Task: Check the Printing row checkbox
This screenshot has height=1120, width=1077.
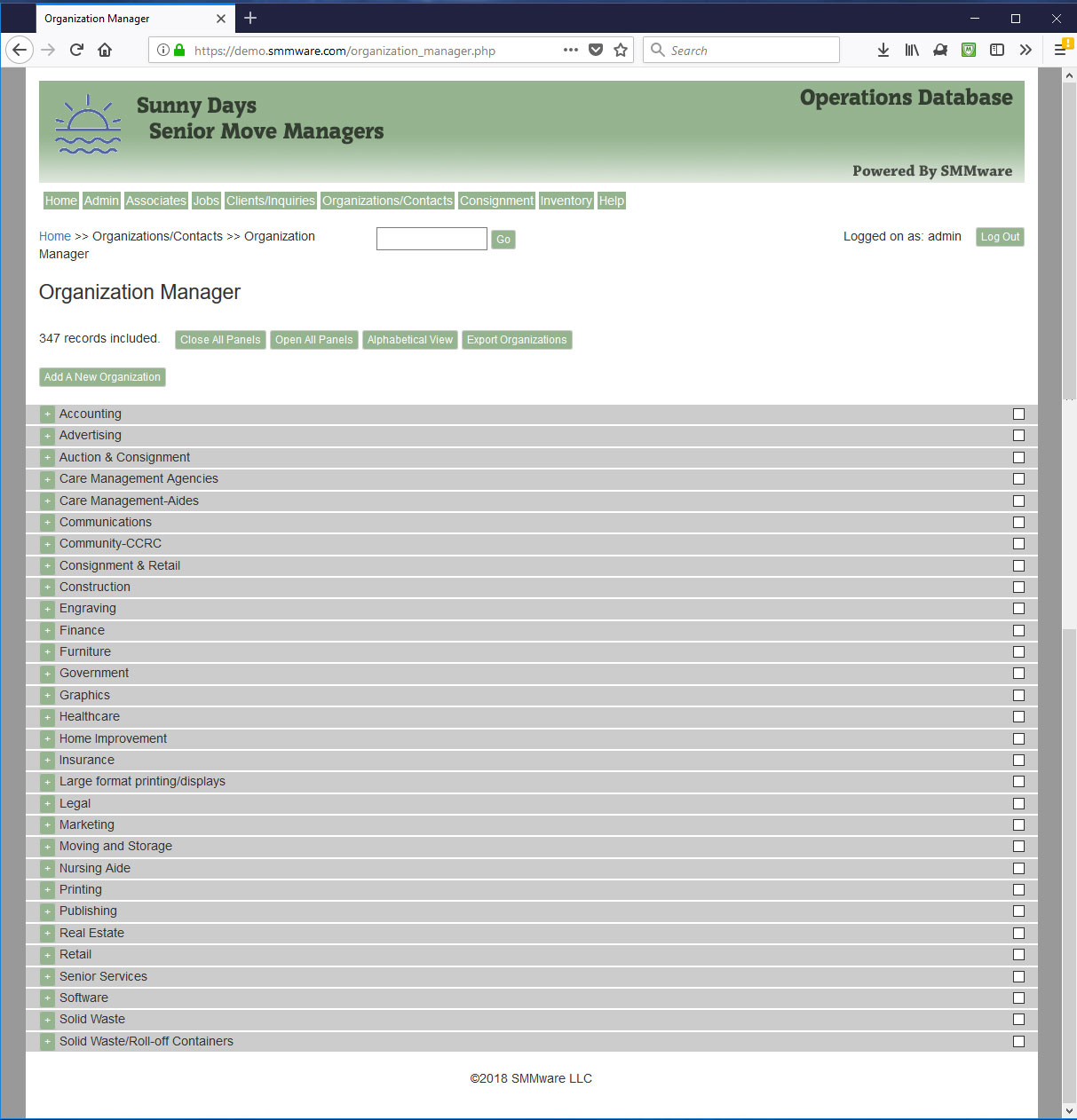Action: coord(1018,890)
